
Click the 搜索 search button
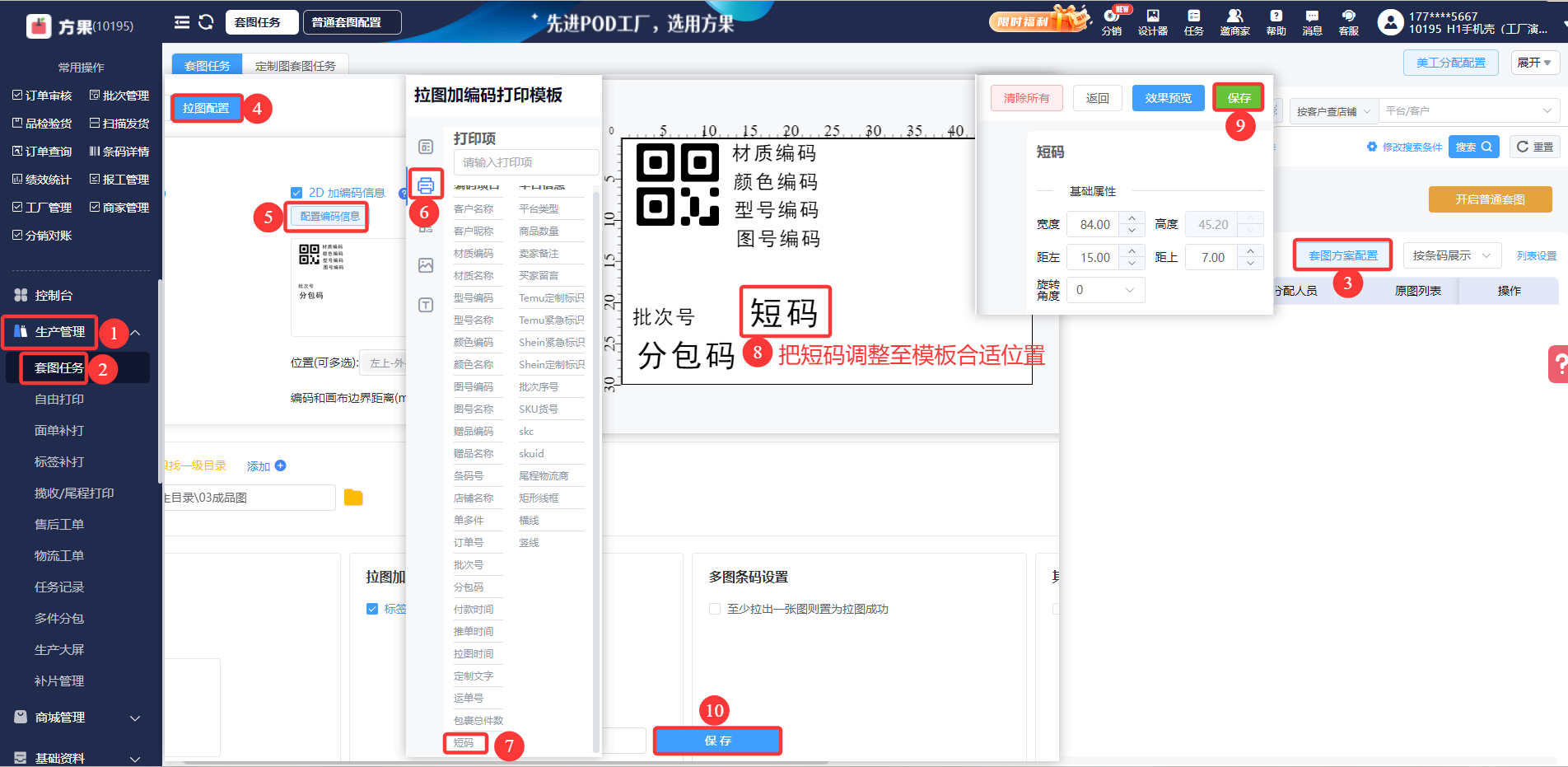point(1473,147)
